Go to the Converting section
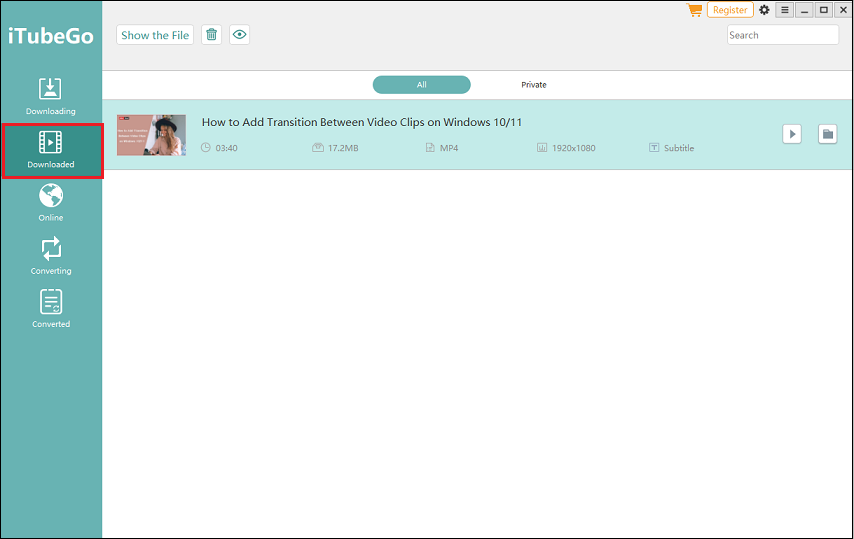854x539 pixels. [51, 256]
